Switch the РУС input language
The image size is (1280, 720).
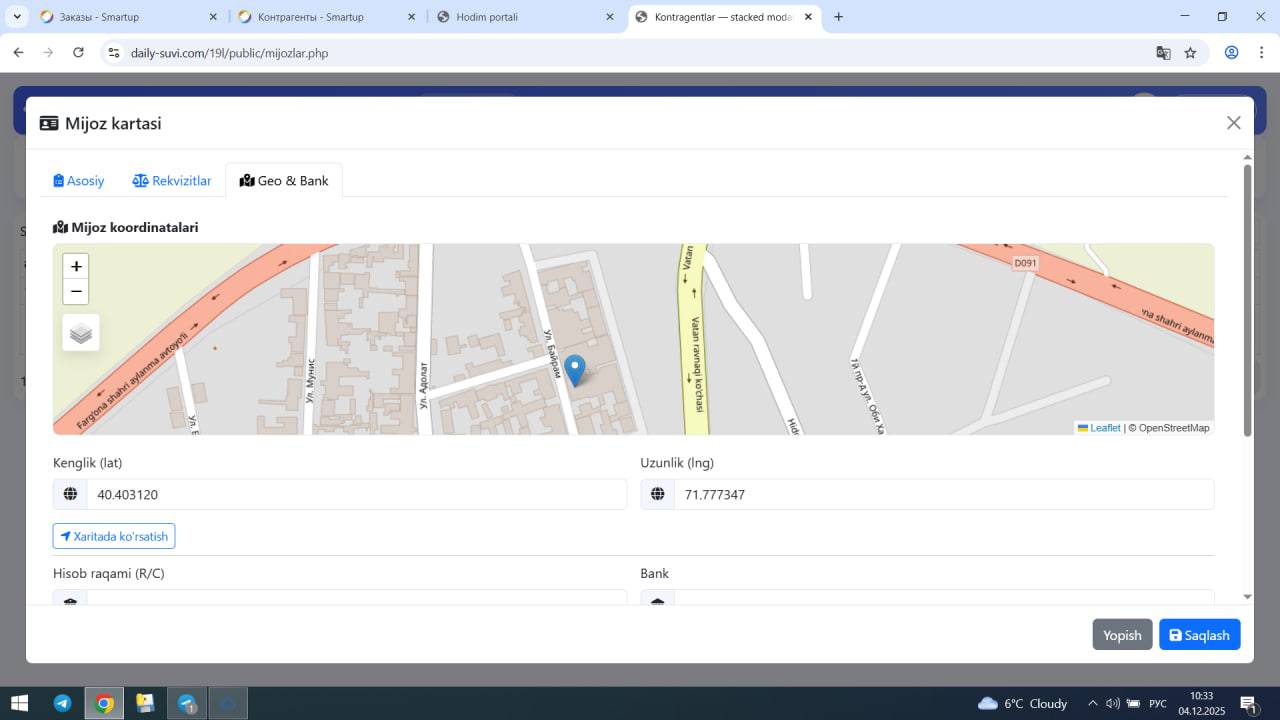pos(1158,703)
